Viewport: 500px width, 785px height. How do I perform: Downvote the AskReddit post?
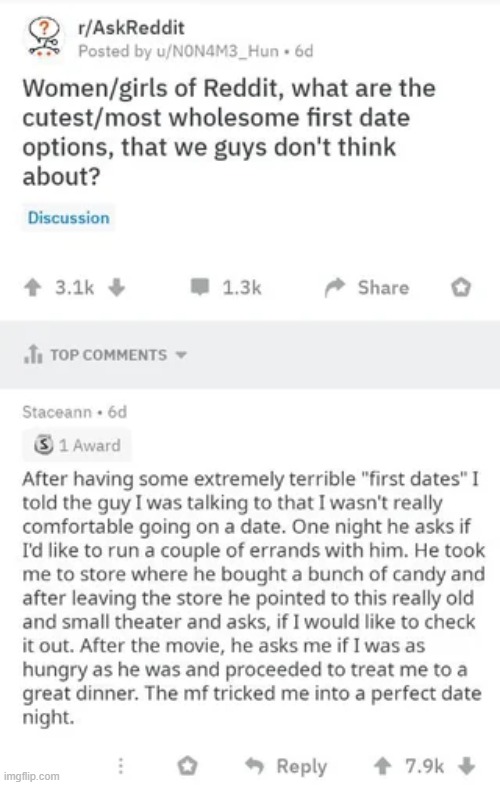[x=117, y=288]
